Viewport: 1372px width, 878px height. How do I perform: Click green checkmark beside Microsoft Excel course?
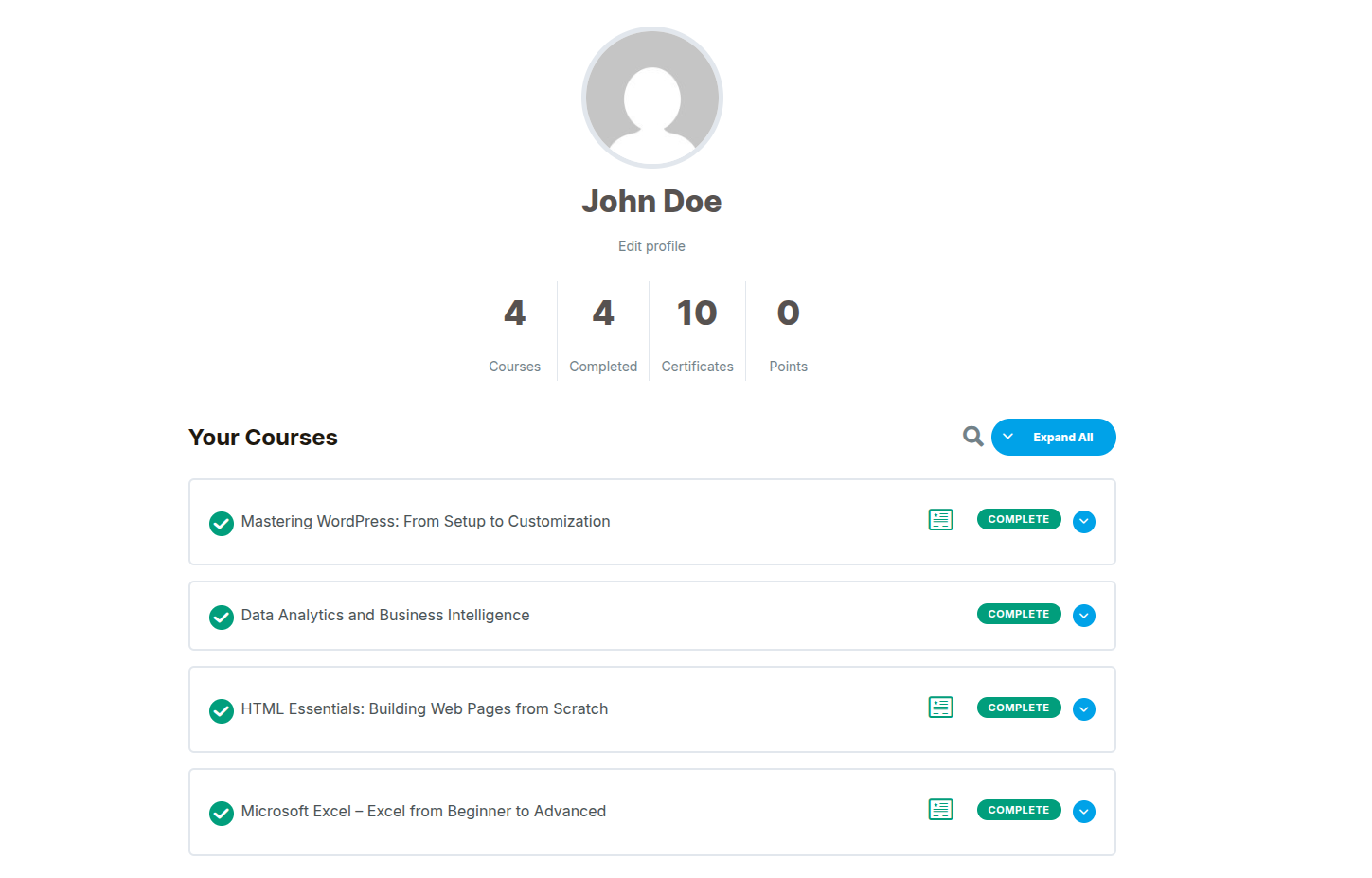coord(222,813)
